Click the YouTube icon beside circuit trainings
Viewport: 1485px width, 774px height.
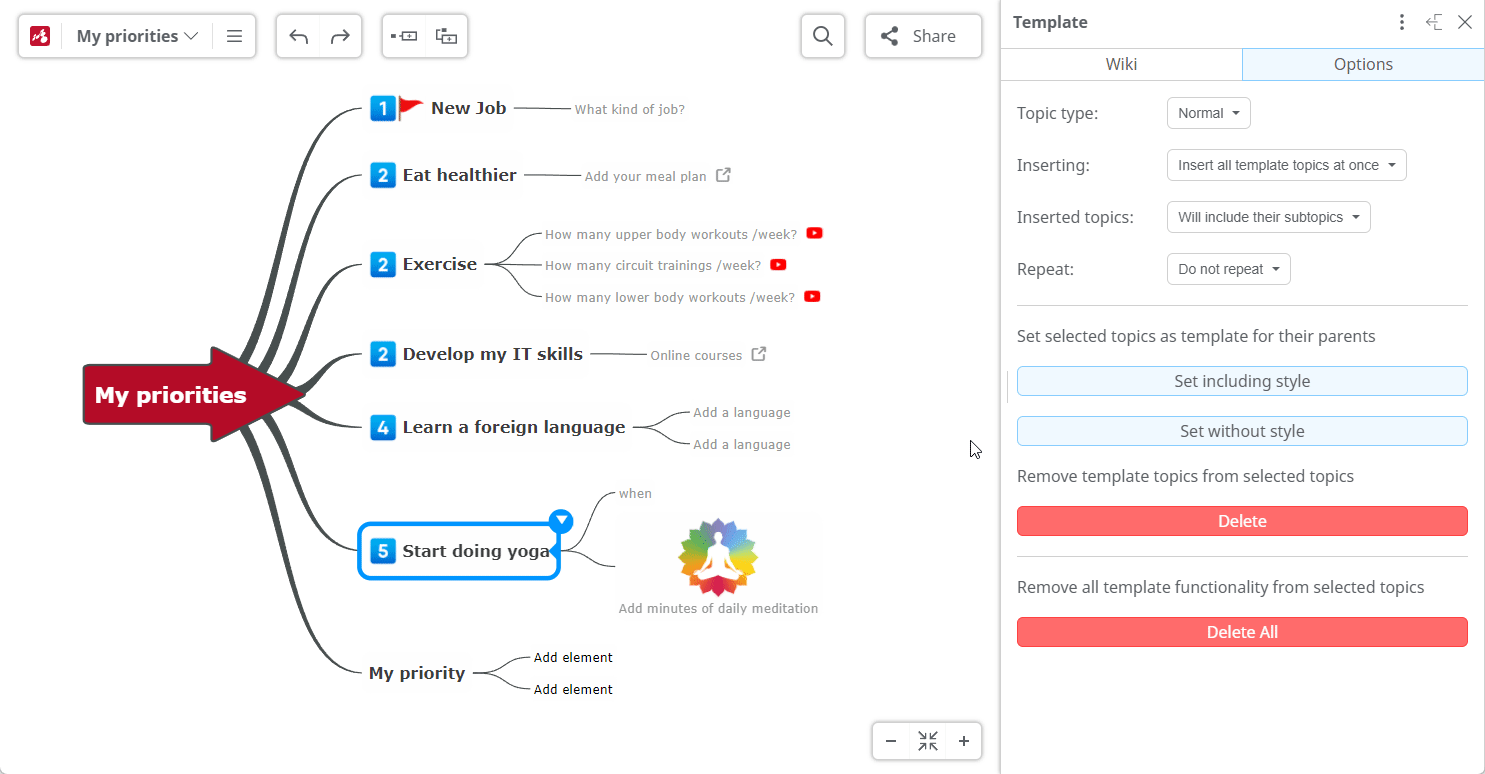(778, 265)
